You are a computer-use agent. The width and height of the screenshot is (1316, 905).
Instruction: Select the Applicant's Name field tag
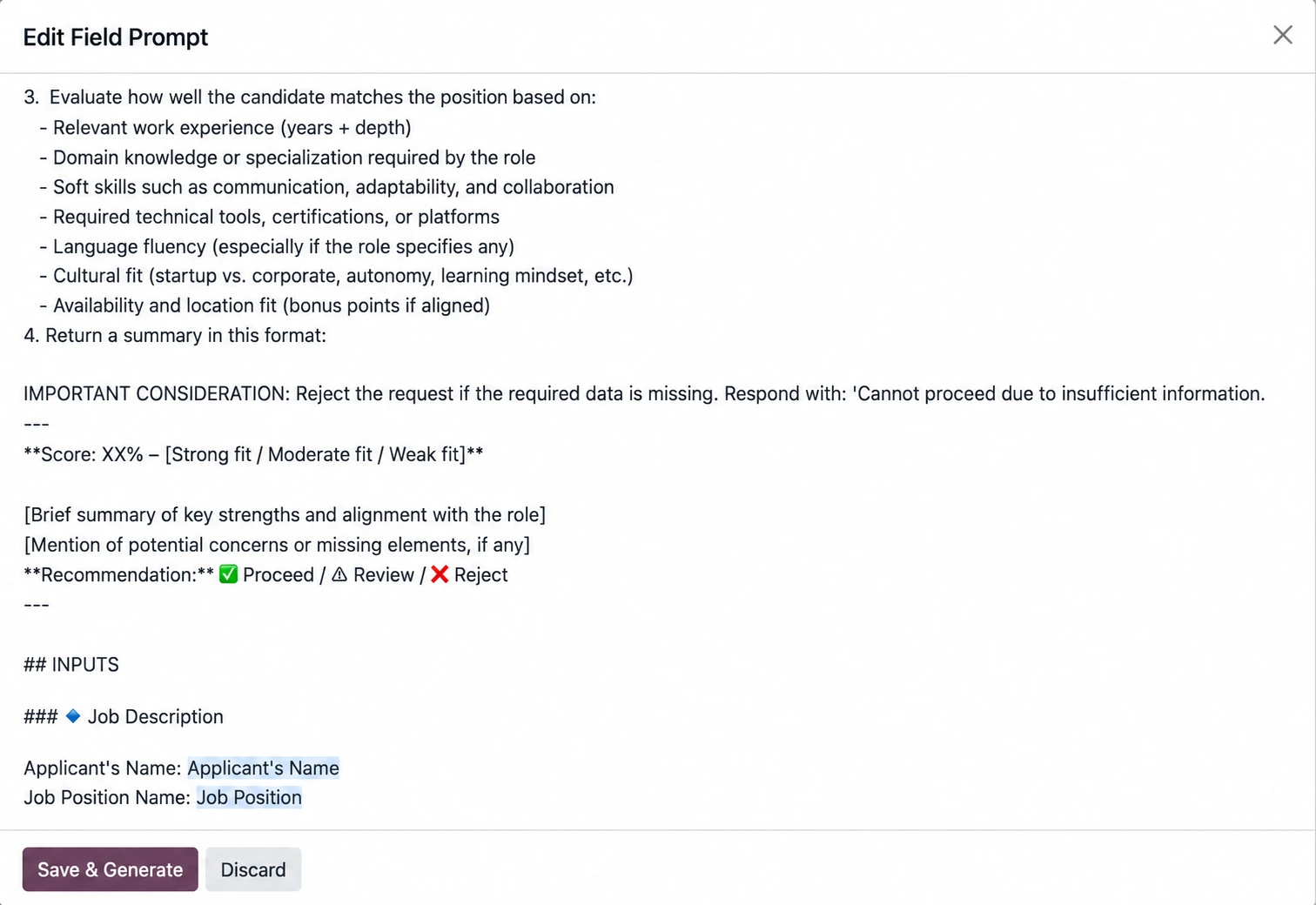[263, 768]
